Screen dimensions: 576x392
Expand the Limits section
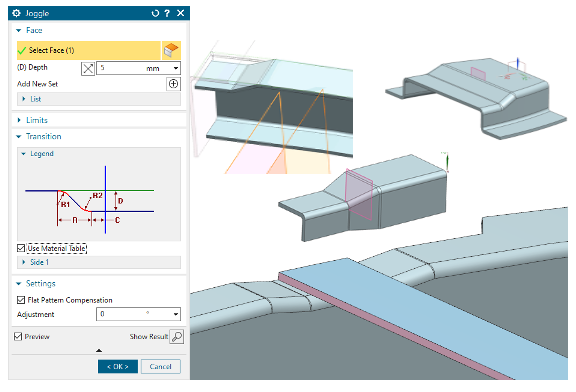click(19, 120)
